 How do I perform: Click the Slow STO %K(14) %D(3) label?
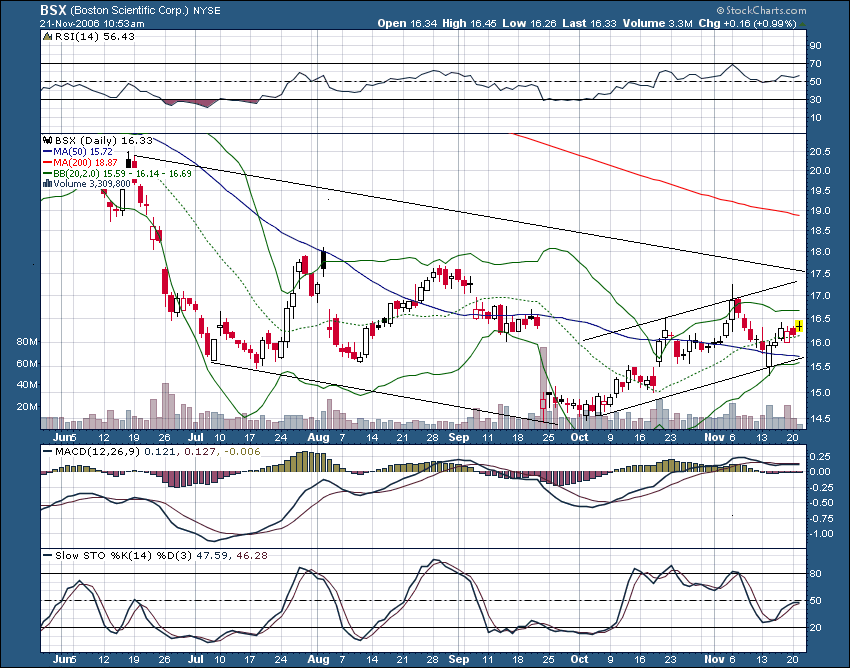point(124,555)
